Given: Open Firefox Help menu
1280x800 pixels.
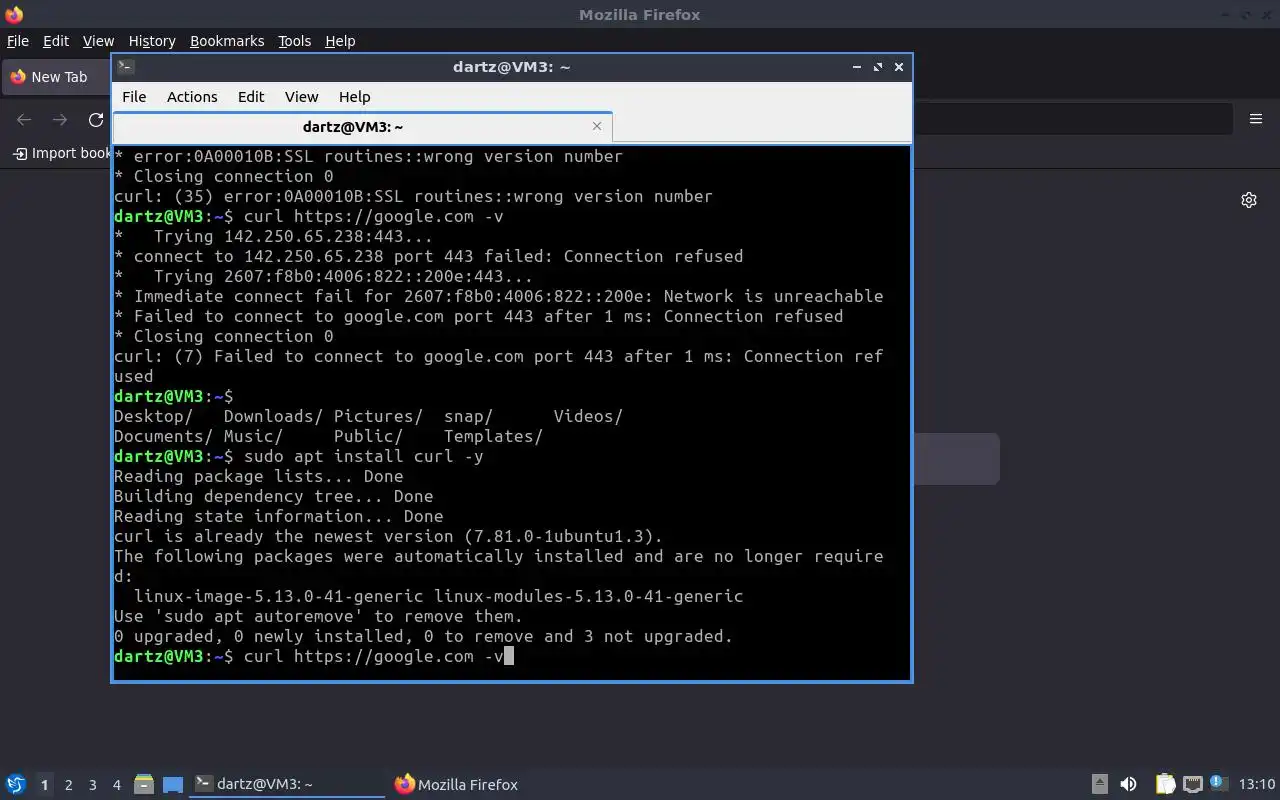Looking at the screenshot, I should (340, 41).
